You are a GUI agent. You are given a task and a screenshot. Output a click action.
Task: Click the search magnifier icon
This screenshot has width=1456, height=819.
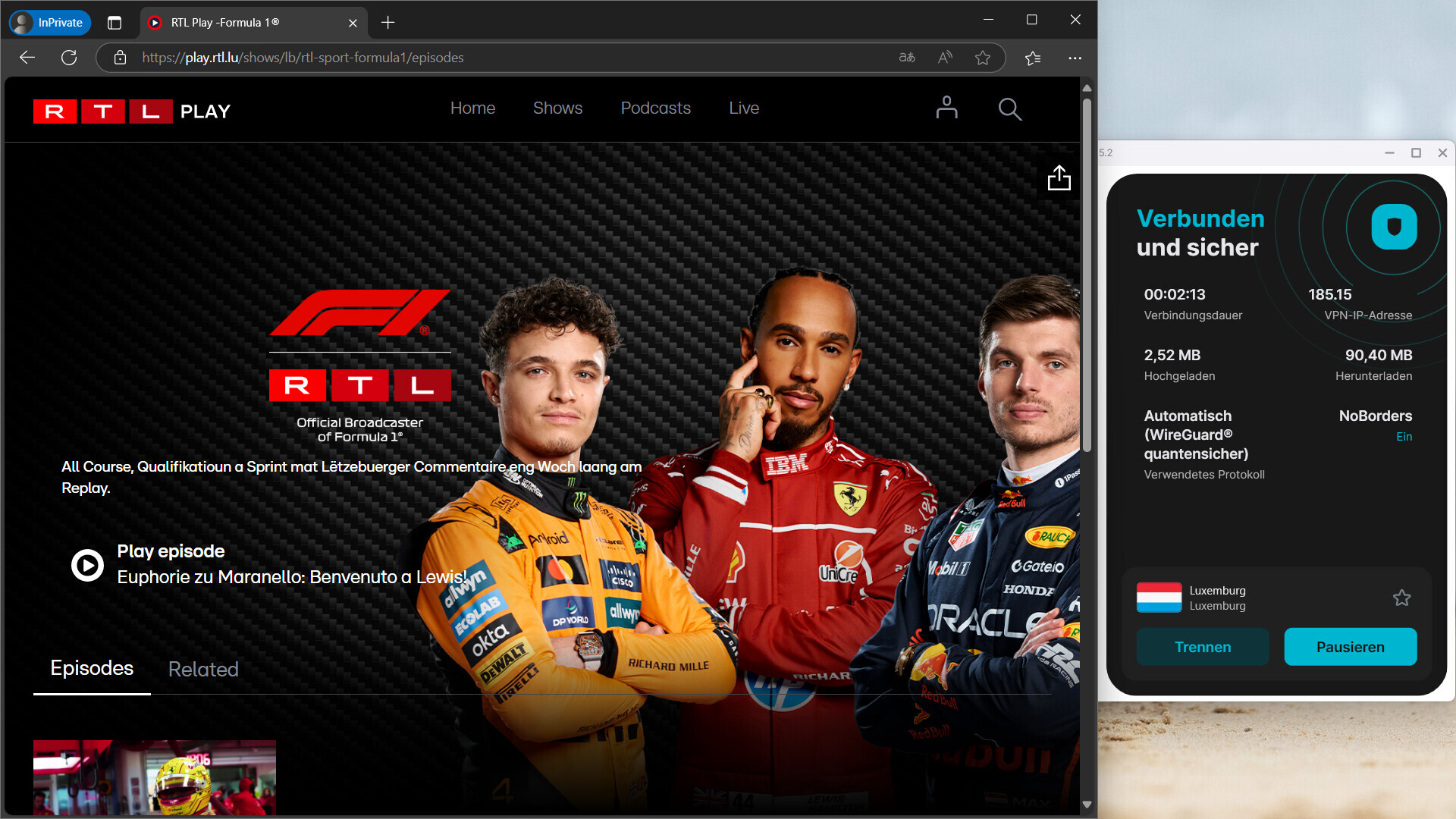1009,109
